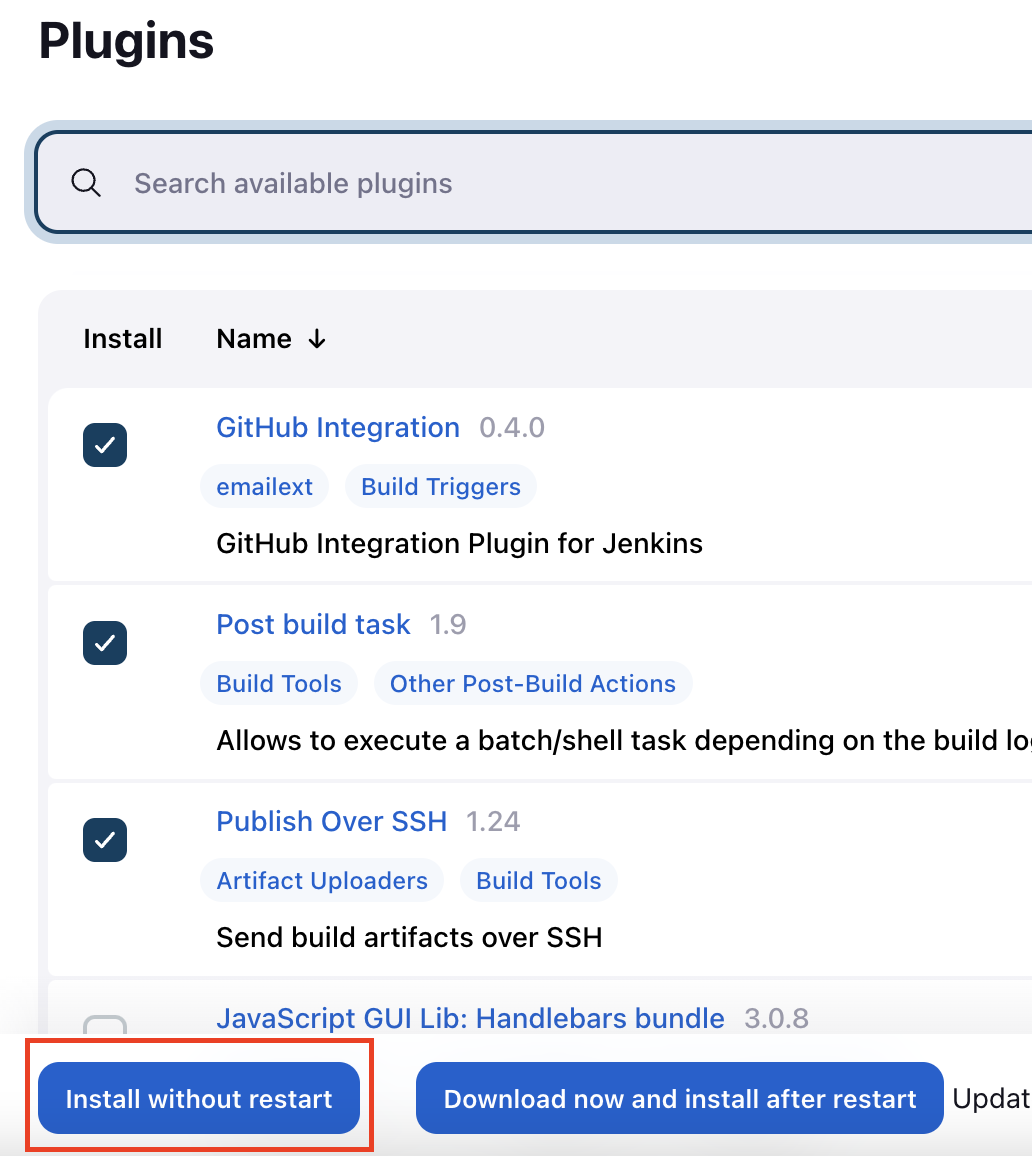Screen dimensions: 1032x1156
Task: Open JavaScript GUI Lib: Handlebars bundle link
Action: 470,1018
